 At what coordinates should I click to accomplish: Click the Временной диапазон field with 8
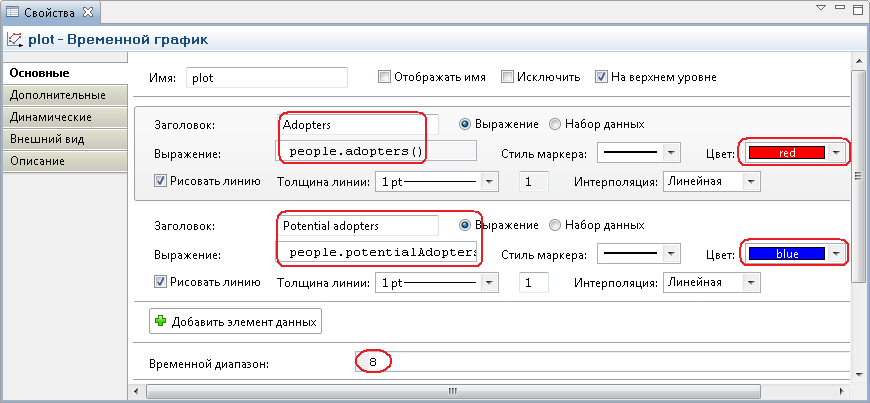(x=602, y=363)
